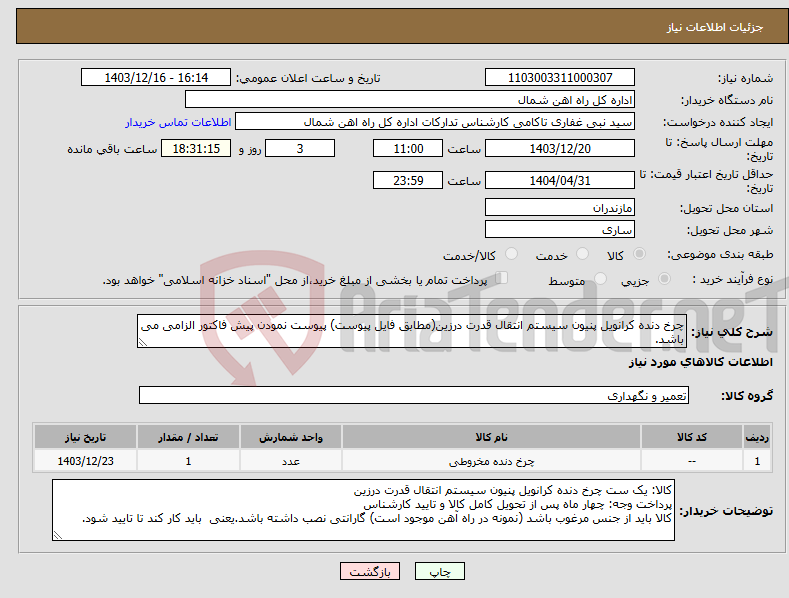Click the item name cell چرخ دنده مخروطی
Image resolution: width=789 pixels, height=598 pixels.
491,461
